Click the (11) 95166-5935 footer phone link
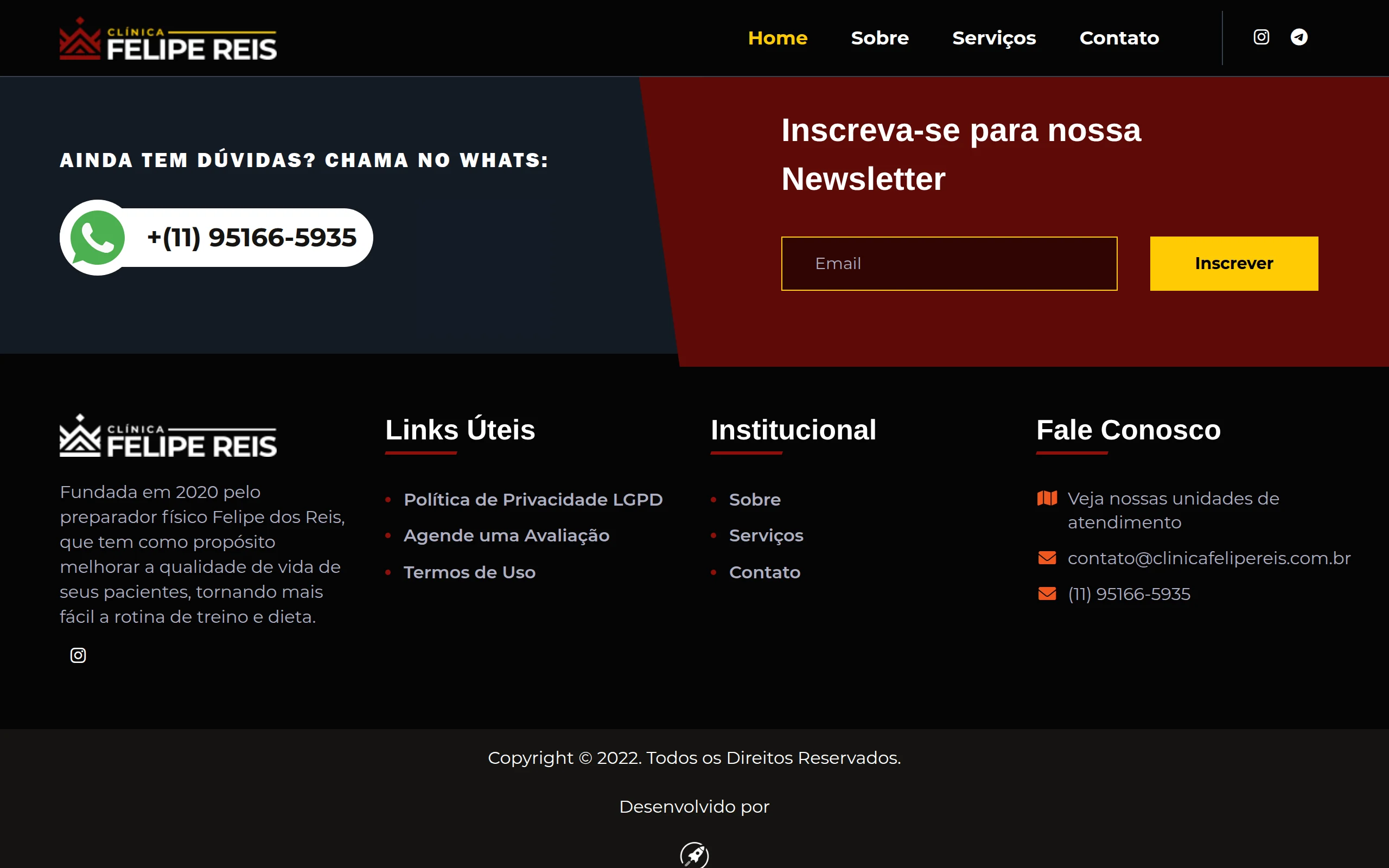 [1129, 593]
